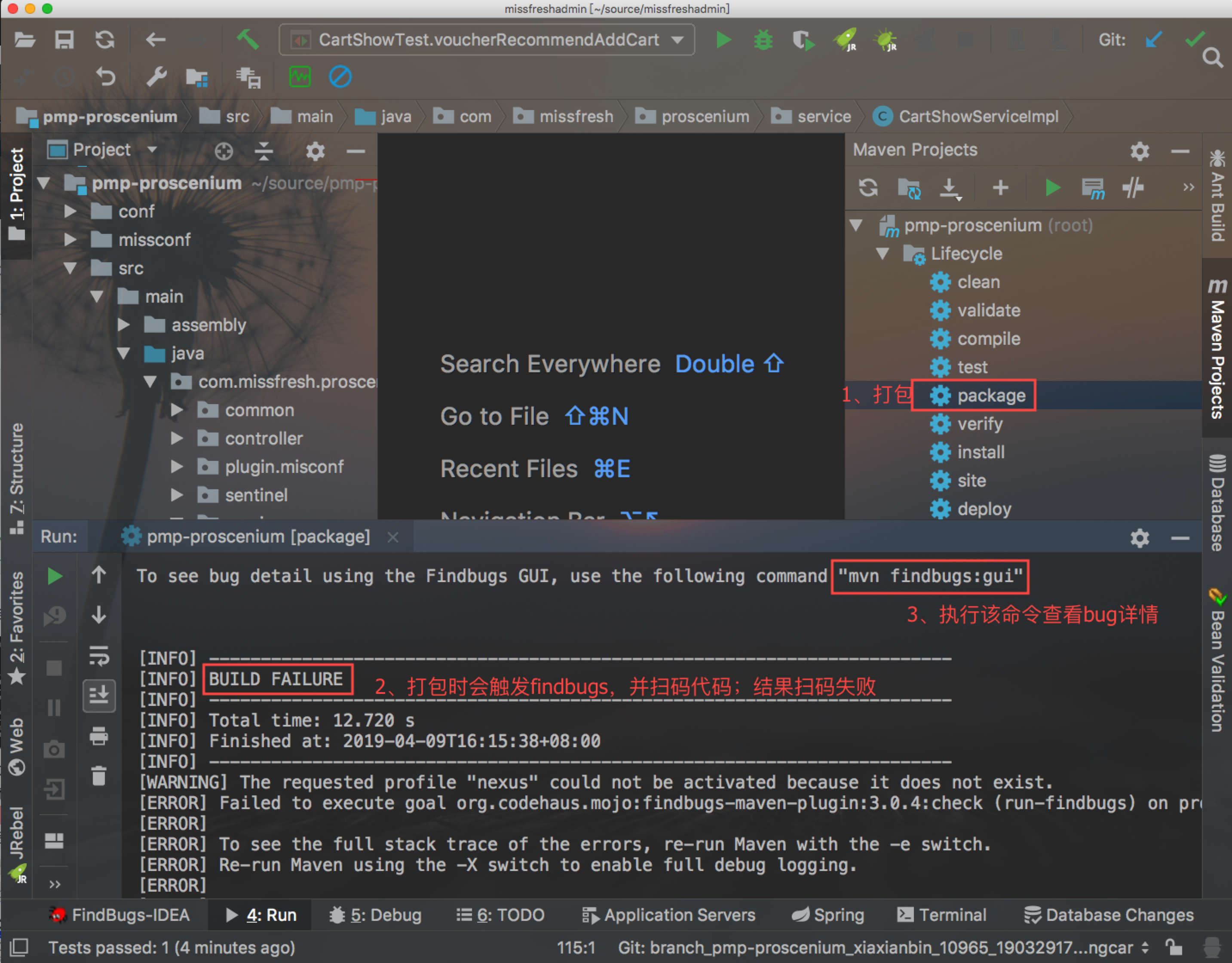Viewport: 1232px width, 963px height.
Task: Print Run console output icon
Action: [99, 735]
